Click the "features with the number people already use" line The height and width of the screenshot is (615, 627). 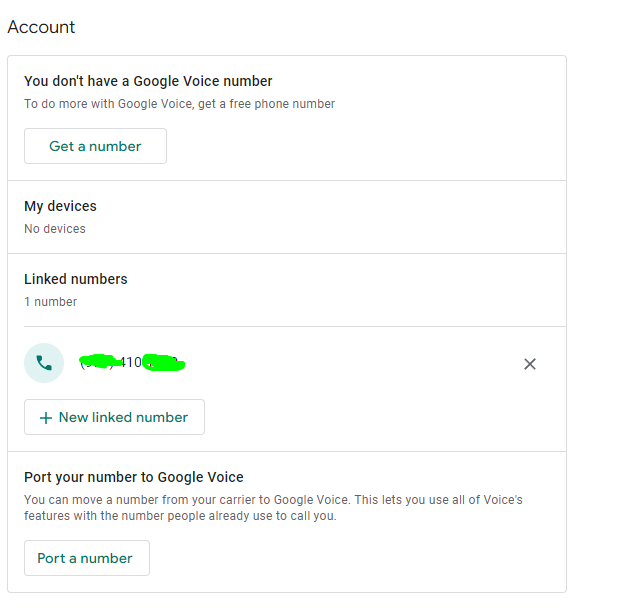(x=180, y=516)
